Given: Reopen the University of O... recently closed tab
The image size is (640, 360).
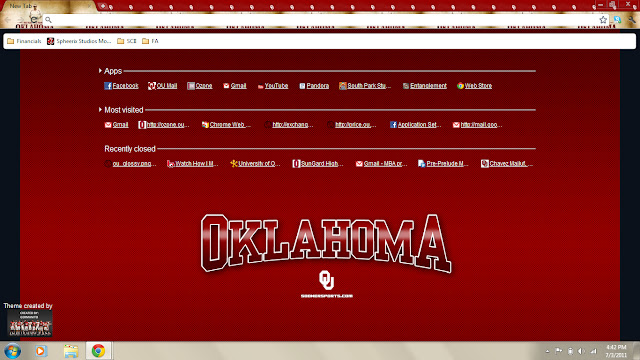Looking at the screenshot, I should (256, 164).
